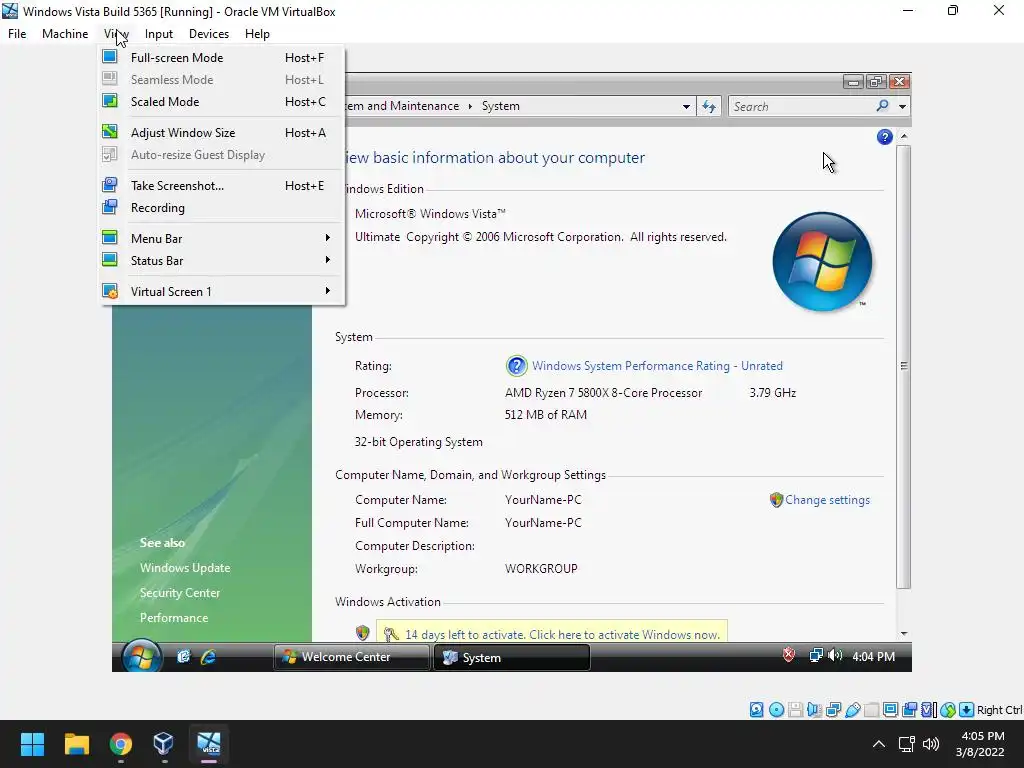1024x768 pixels.
Task: Click the blue help question mark in System window
Action: click(884, 136)
